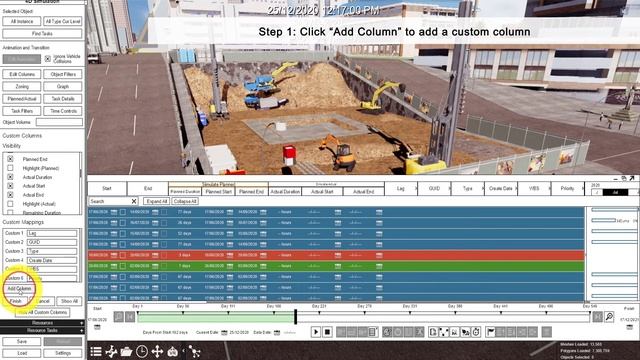Toggle Ignore Vehicle Collisions checkbox

pyautogui.click(x=48, y=59)
